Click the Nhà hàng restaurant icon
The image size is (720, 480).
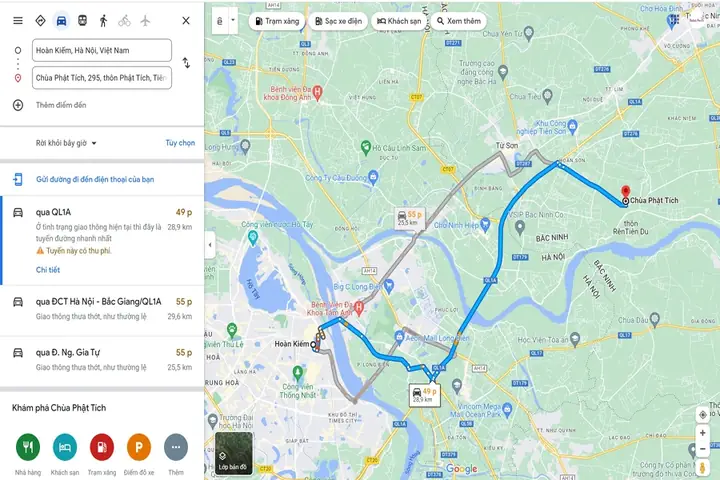pos(28,447)
